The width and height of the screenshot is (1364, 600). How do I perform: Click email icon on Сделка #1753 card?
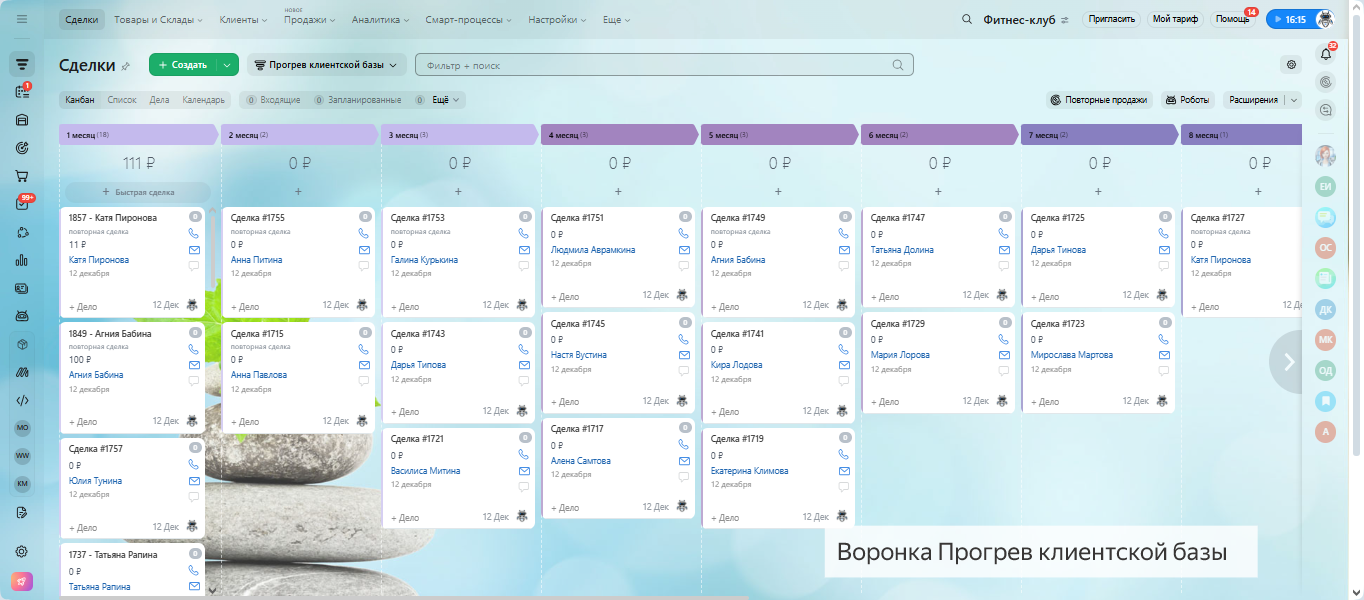coord(523,250)
